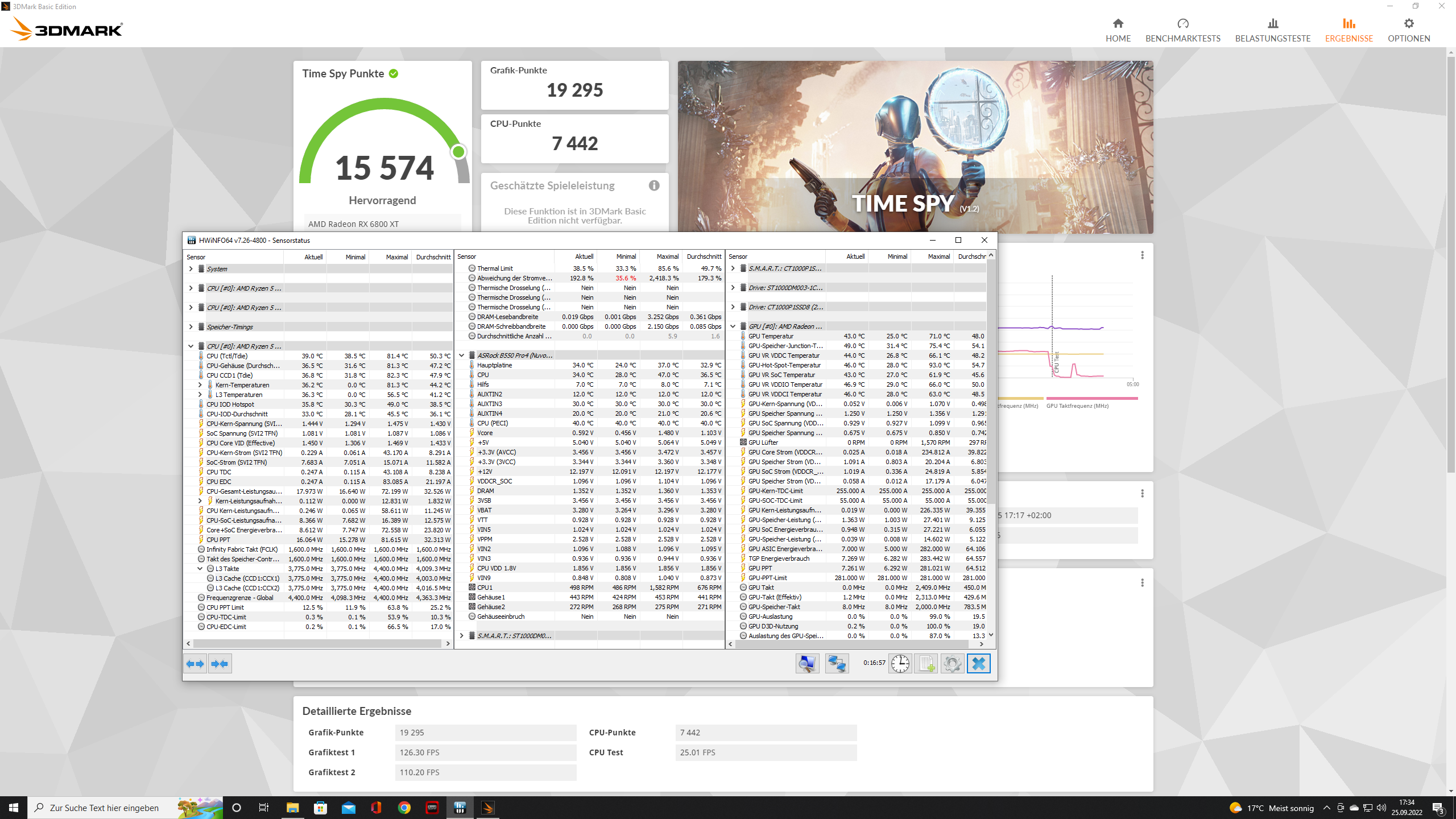Expand the Speicher-Timings sensor group
Viewport: 1456px width, 819px height.
191,326
